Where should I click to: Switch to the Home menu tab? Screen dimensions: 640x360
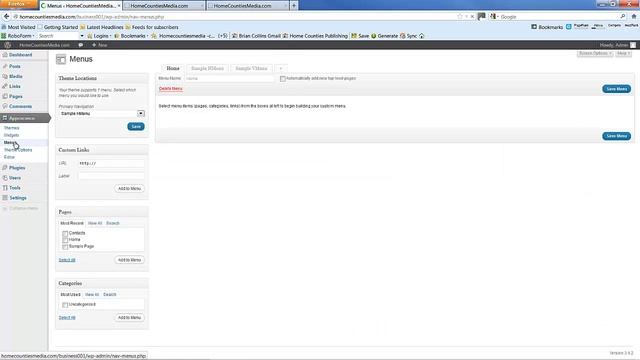(x=173, y=69)
